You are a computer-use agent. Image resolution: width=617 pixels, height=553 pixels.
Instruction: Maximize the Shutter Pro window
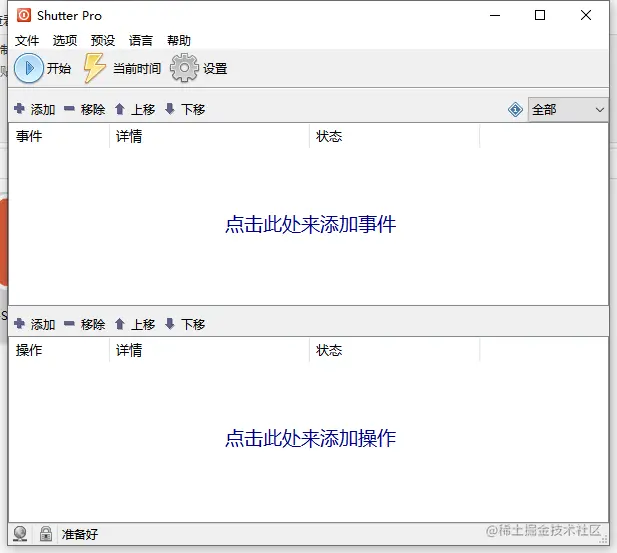(540, 15)
